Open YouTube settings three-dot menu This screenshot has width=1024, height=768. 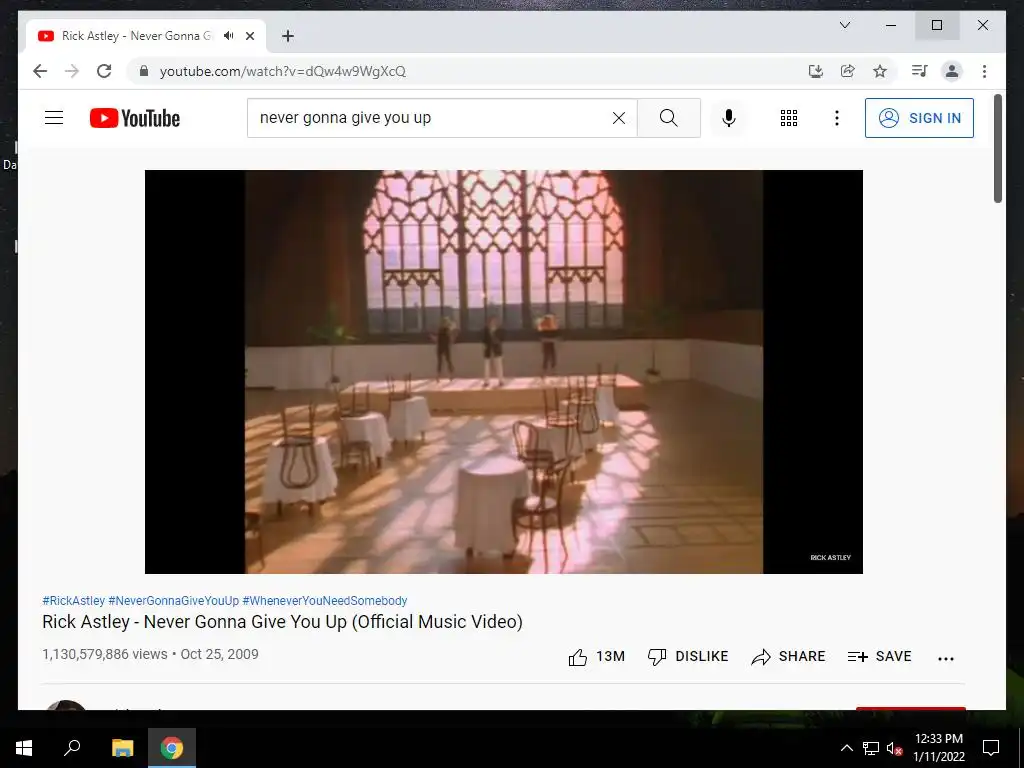tap(837, 118)
